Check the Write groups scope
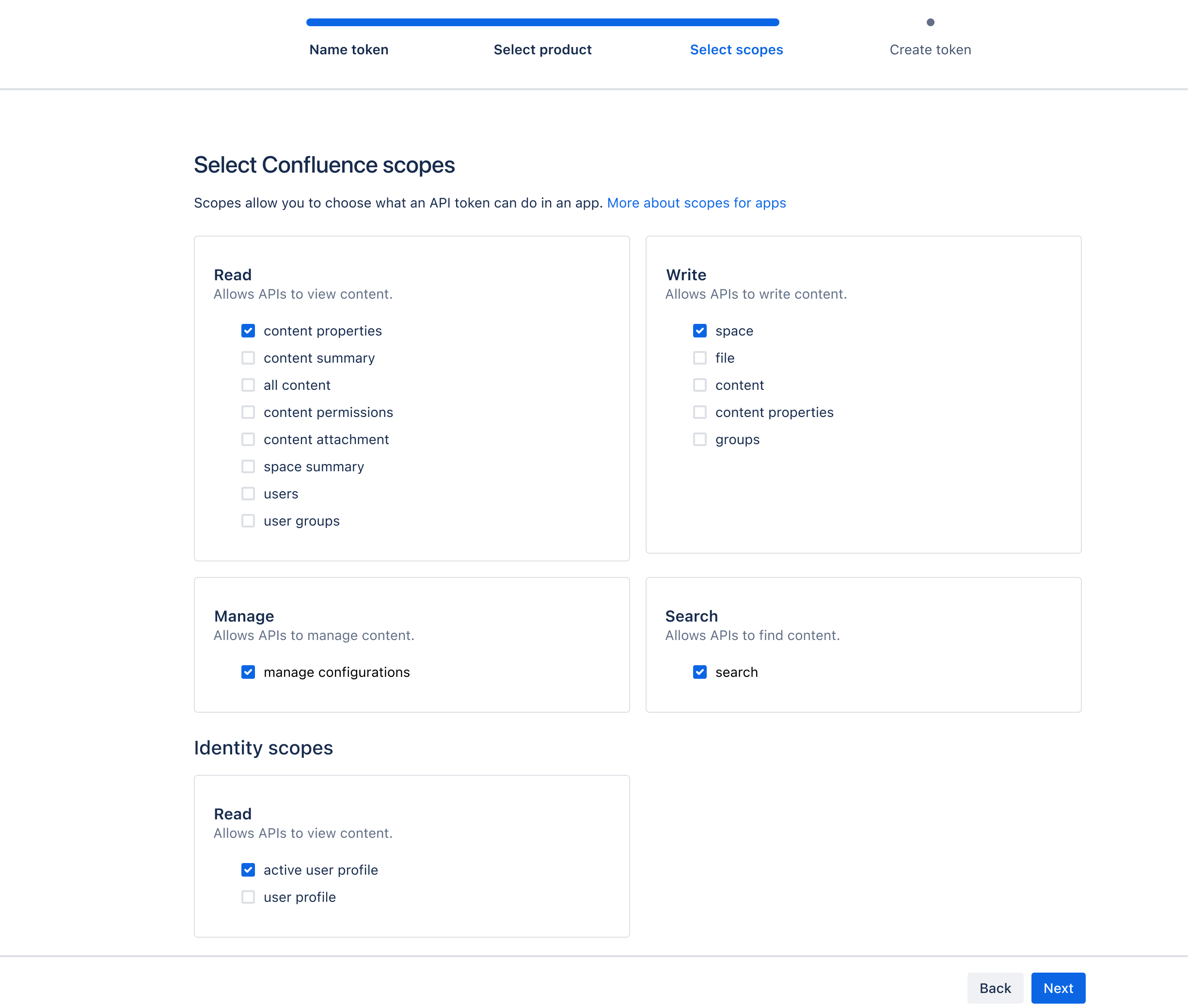Viewport: 1188px width, 1008px height. pos(699,439)
